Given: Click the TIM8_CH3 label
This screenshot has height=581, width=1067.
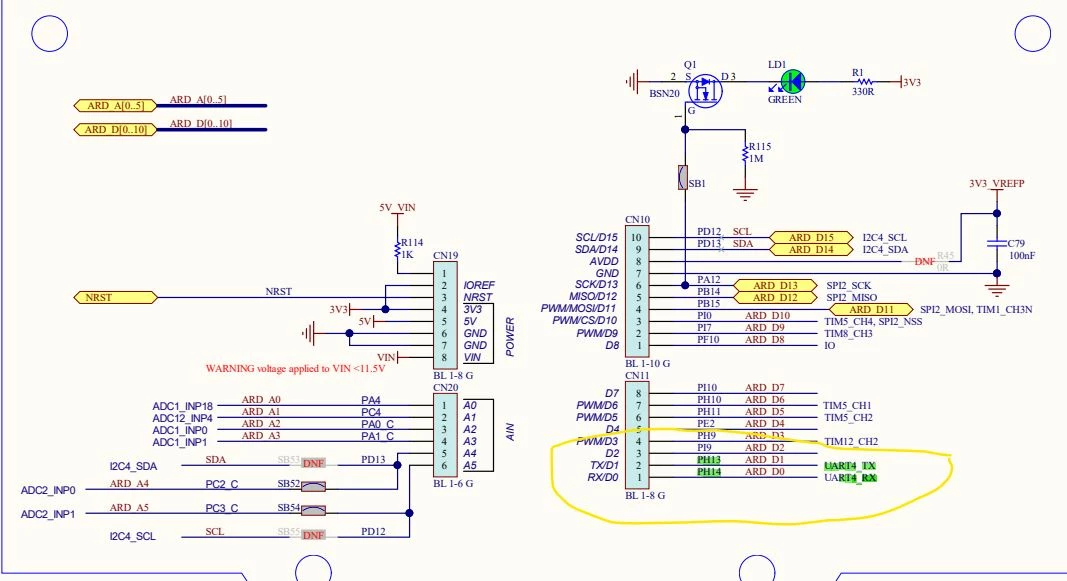Looking at the screenshot, I should tap(848, 333).
